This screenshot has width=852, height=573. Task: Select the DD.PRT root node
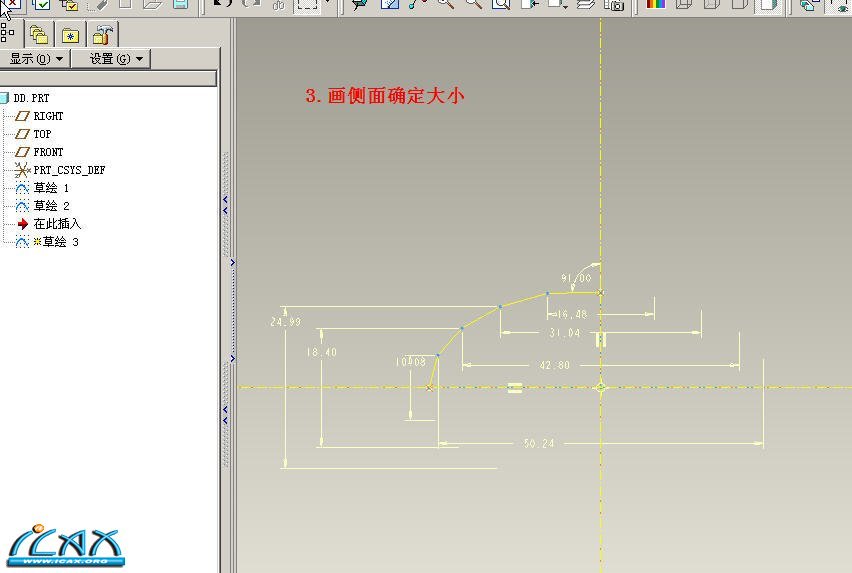point(31,98)
